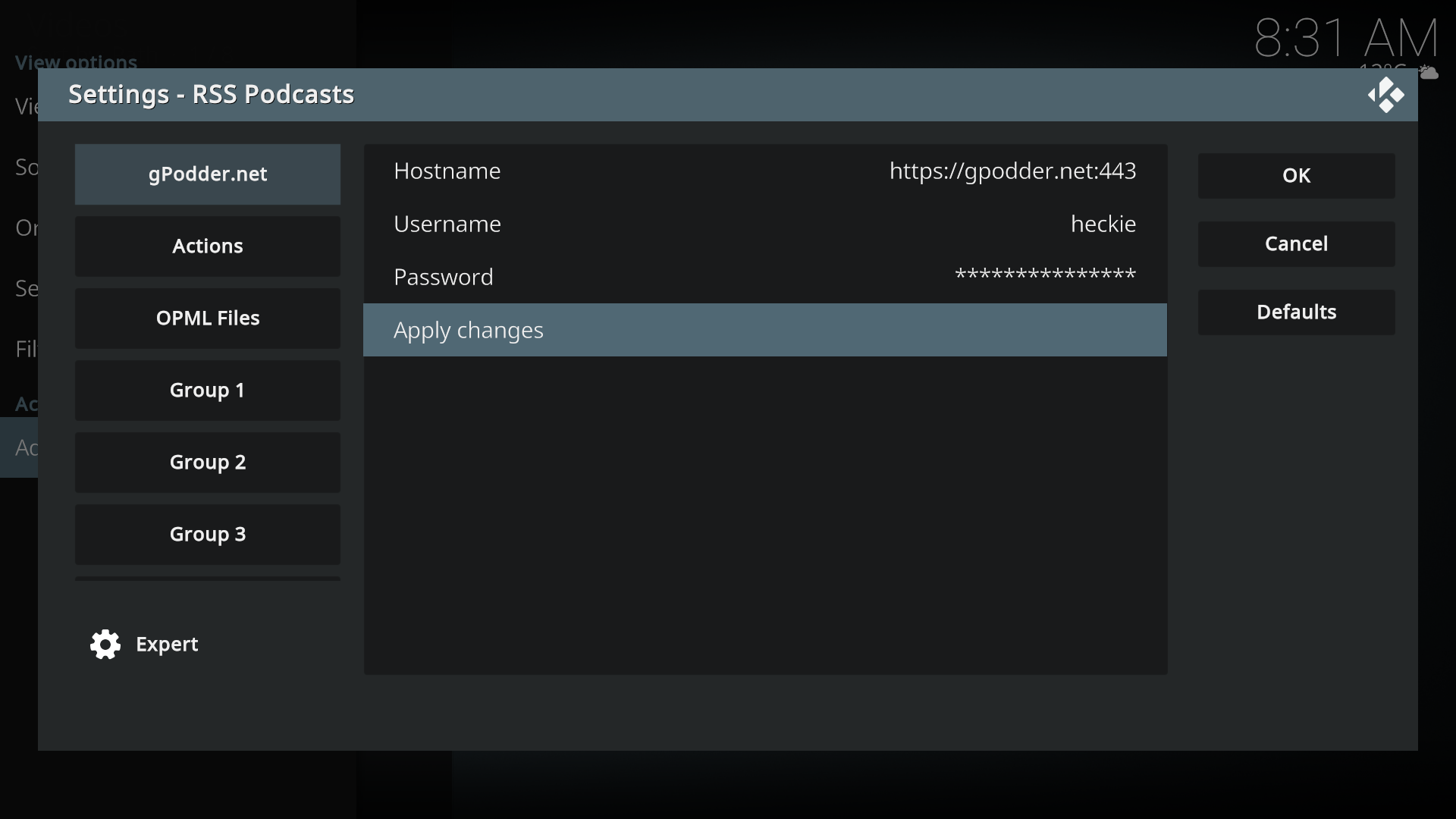The image size is (1456, 819).
Task: Switch to the OPML Files category
Action: [207, 318]
